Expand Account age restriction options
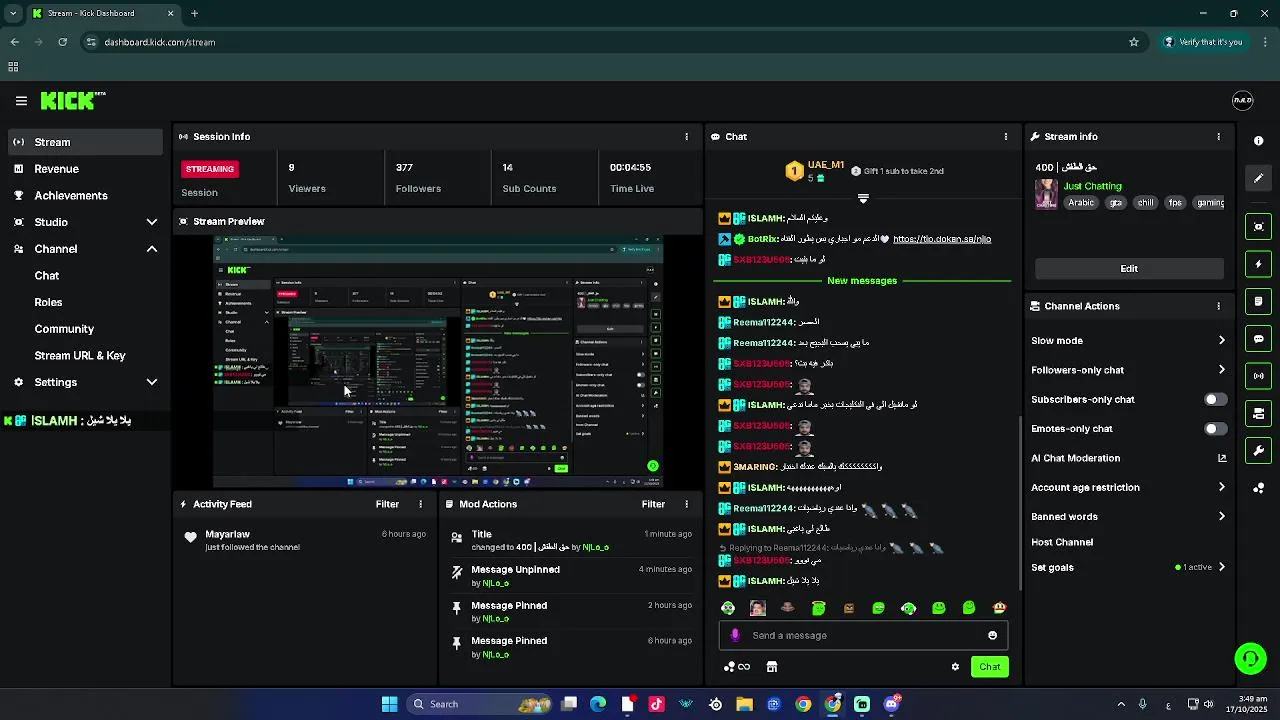Viewport: 1280px width, 720px height. (1221, 488)
